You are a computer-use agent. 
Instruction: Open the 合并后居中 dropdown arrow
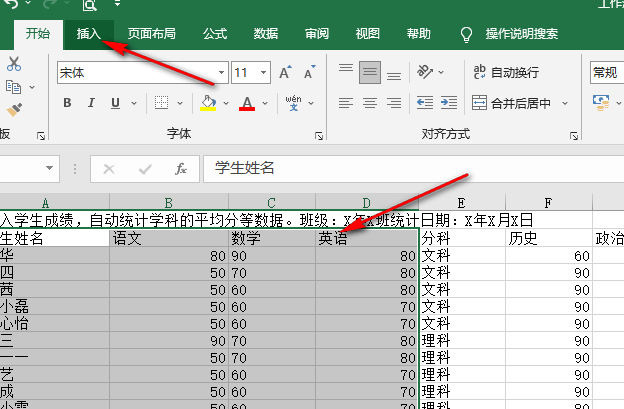pyautogui.click(x=565, y=103)
